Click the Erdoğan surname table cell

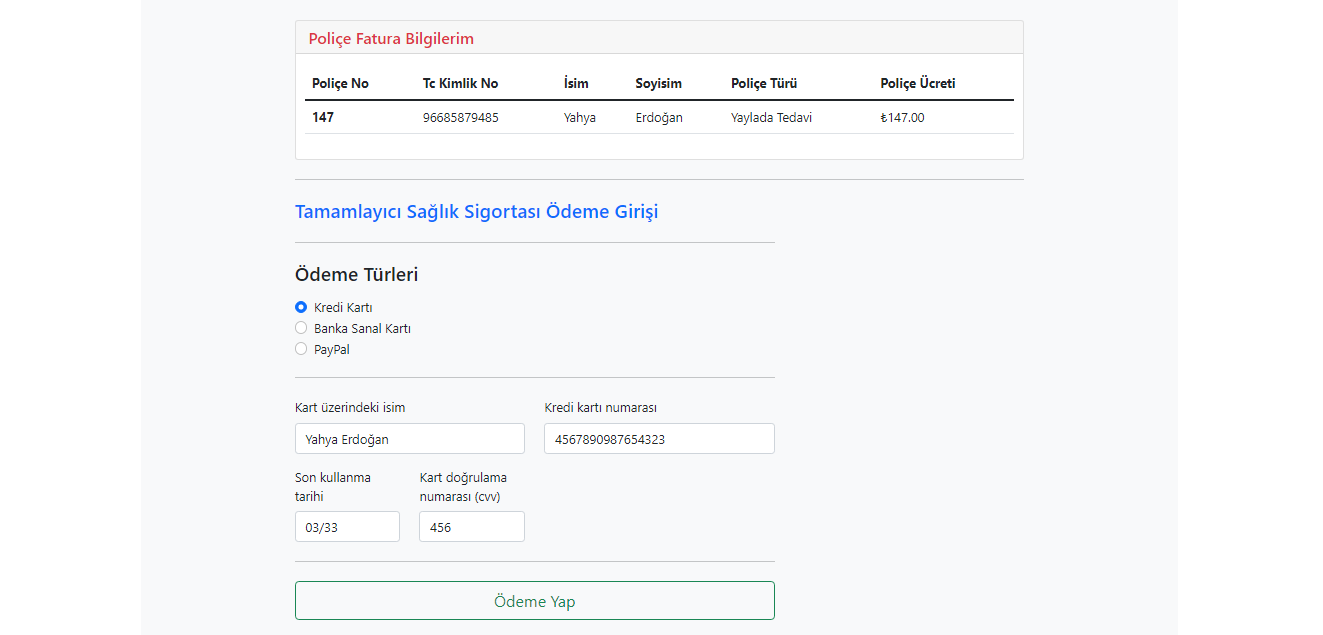click(x=659, y=117)
